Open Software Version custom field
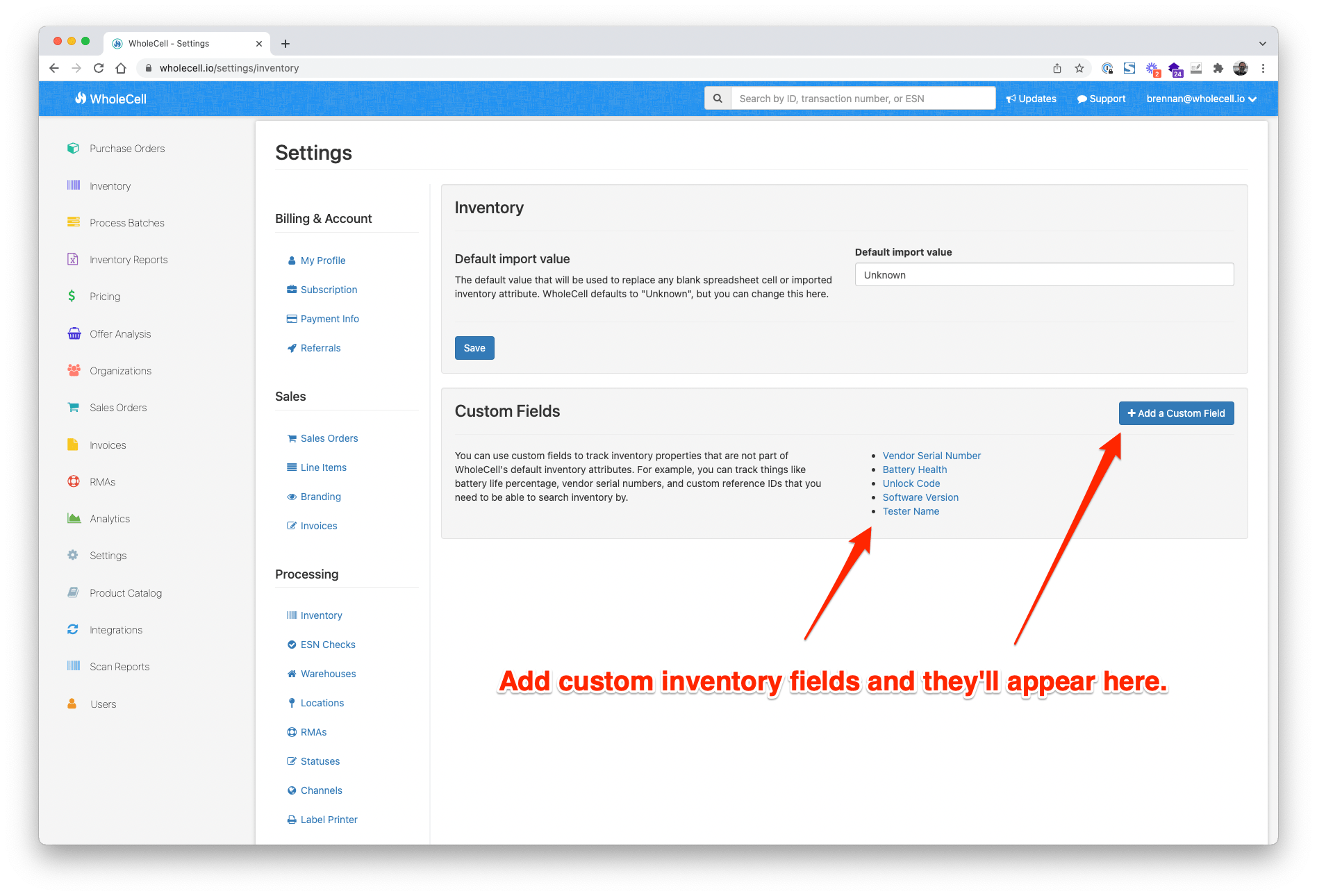The height and width of the screenshot is (896, 1317). click(x=920, y=497)
